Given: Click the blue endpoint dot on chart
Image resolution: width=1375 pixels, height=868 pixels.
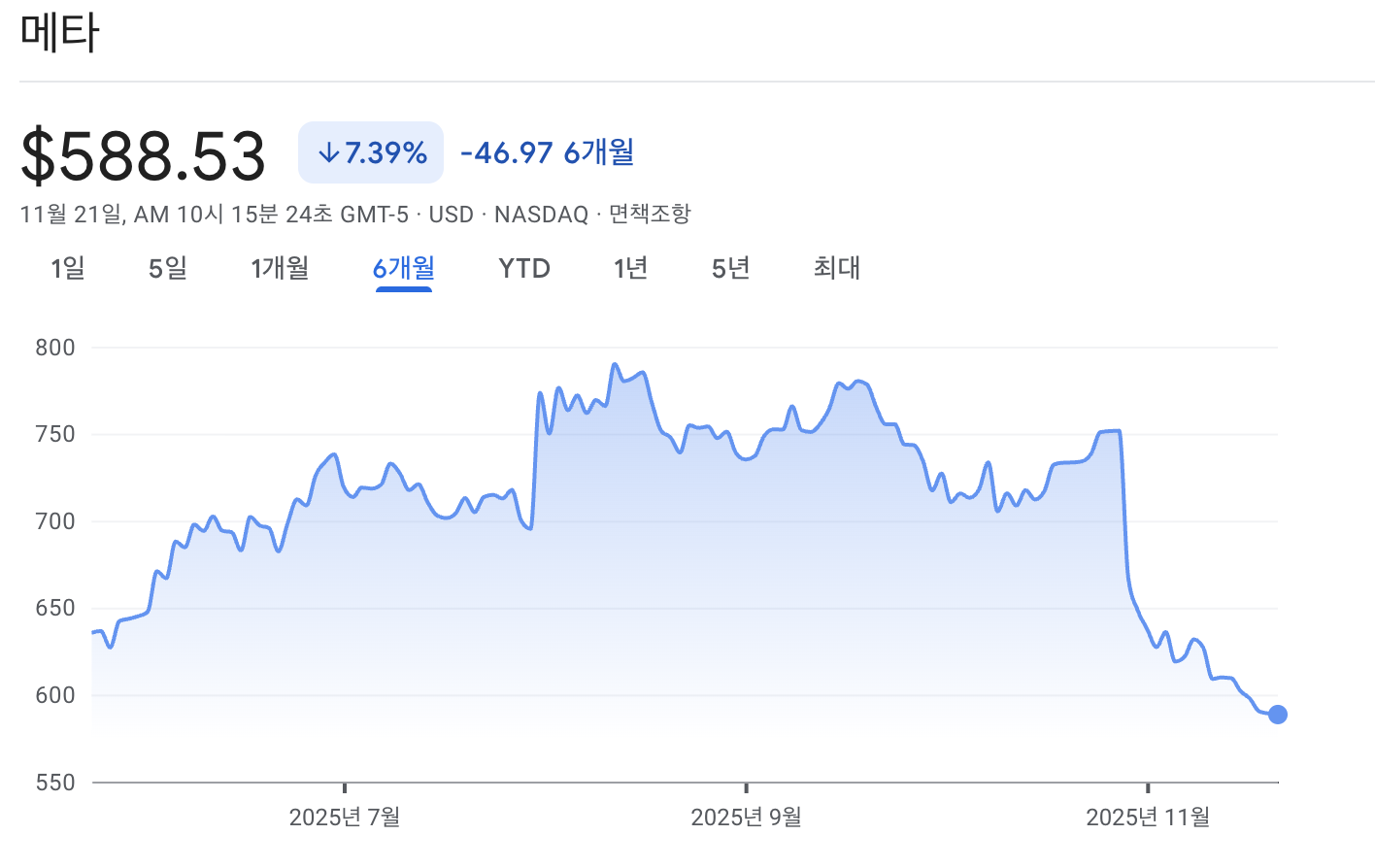Looking at the screenshot, I should pyautogui.click(x=1278, y=715).
